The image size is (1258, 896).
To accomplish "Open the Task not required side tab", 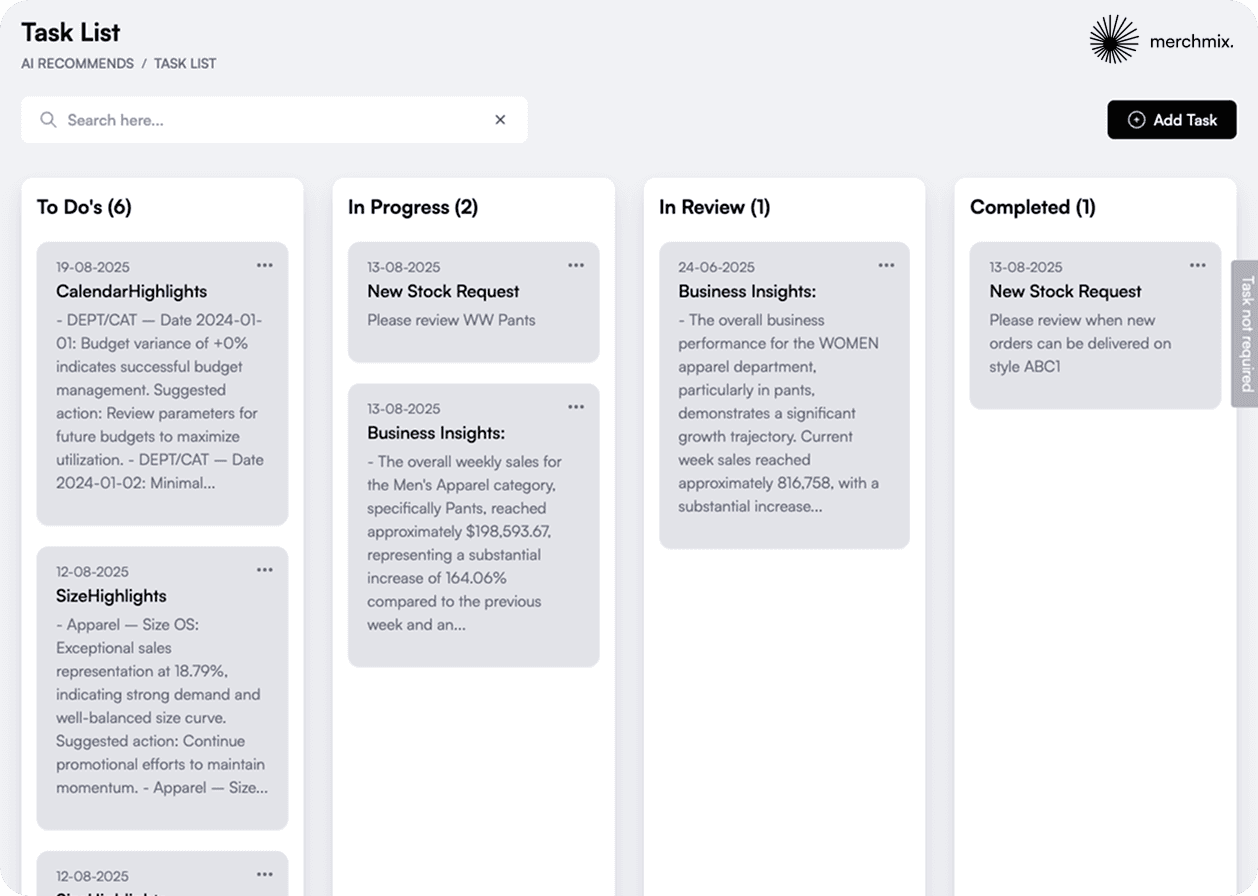I will (1245, 334).
